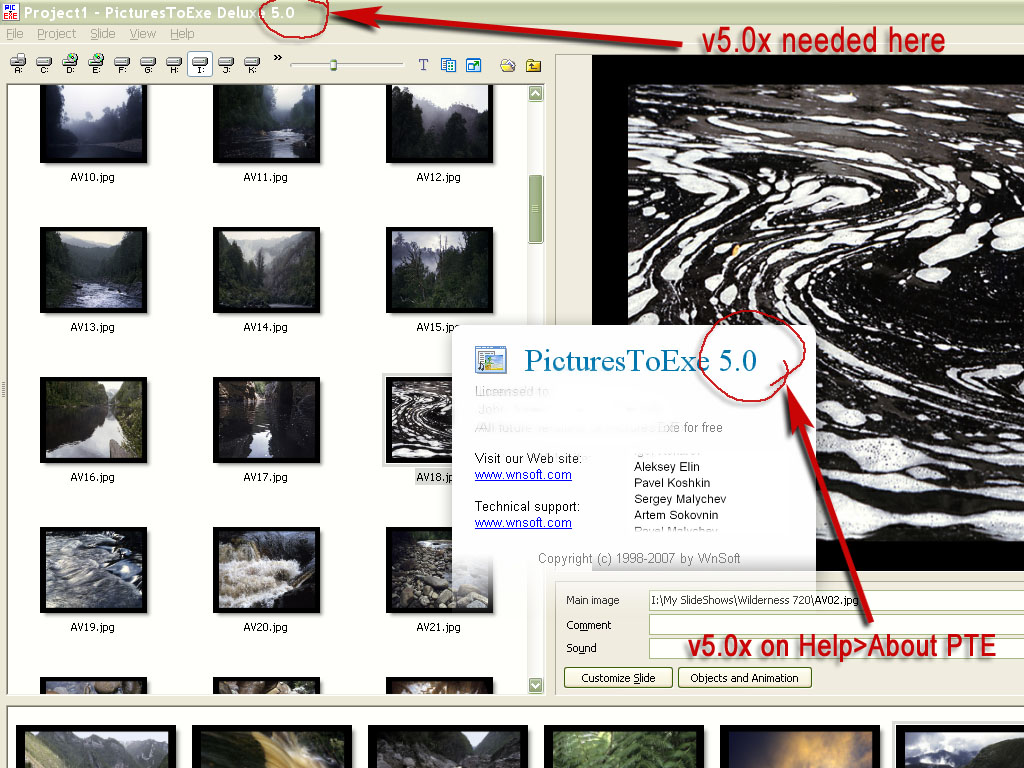Click the up one folder icon
Screen dimensions: 1024x768
534,65
